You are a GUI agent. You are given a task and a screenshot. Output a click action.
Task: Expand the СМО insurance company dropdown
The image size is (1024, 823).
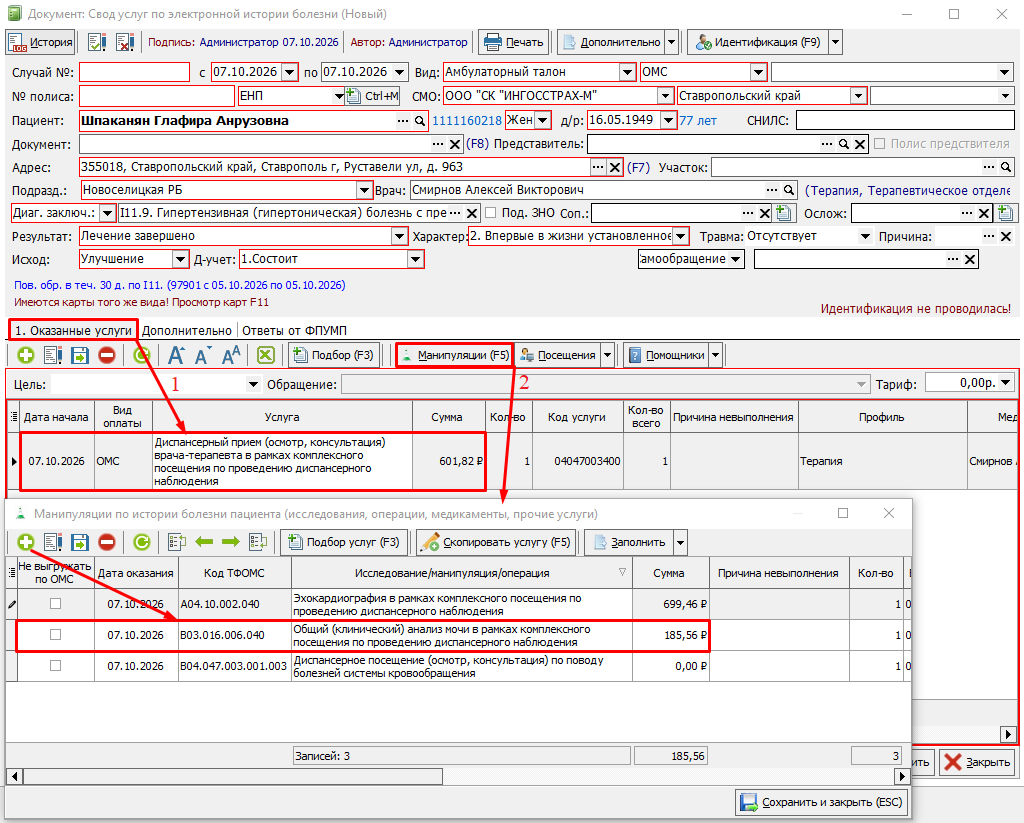(x=665, y=96)
